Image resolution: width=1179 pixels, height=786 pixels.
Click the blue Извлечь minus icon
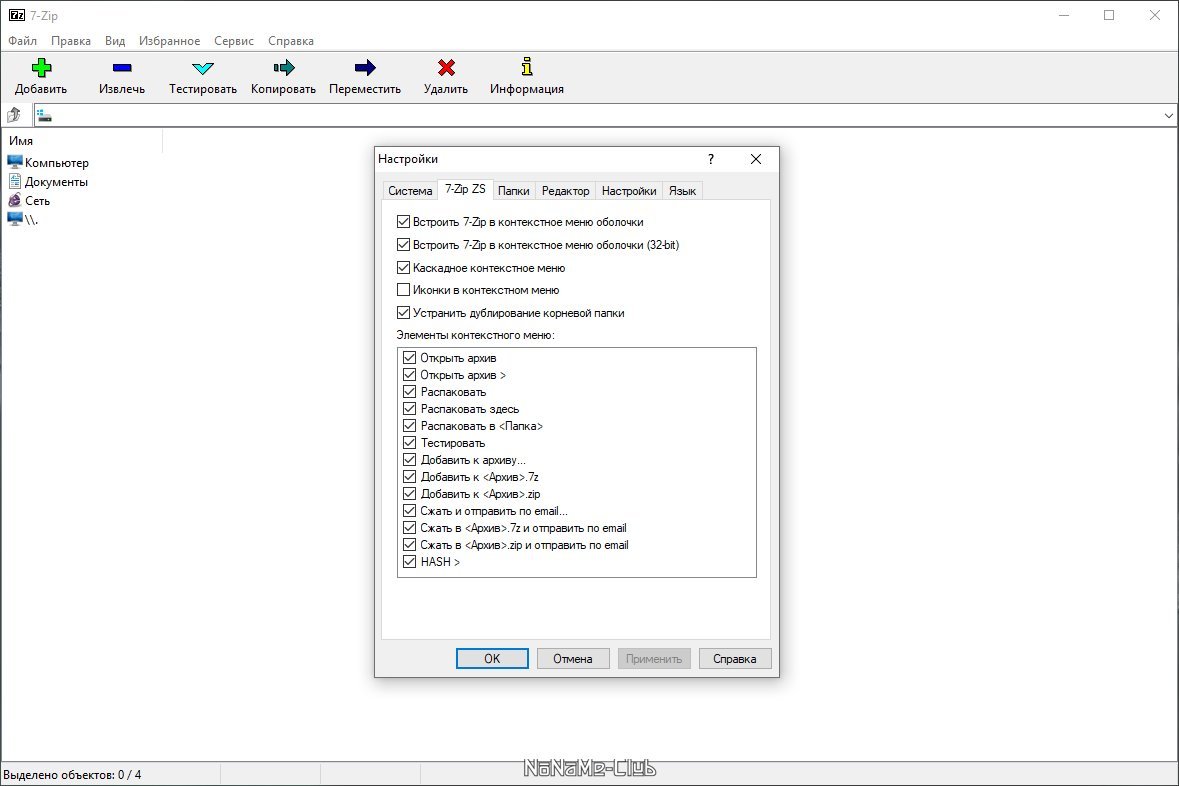(122, 68)
